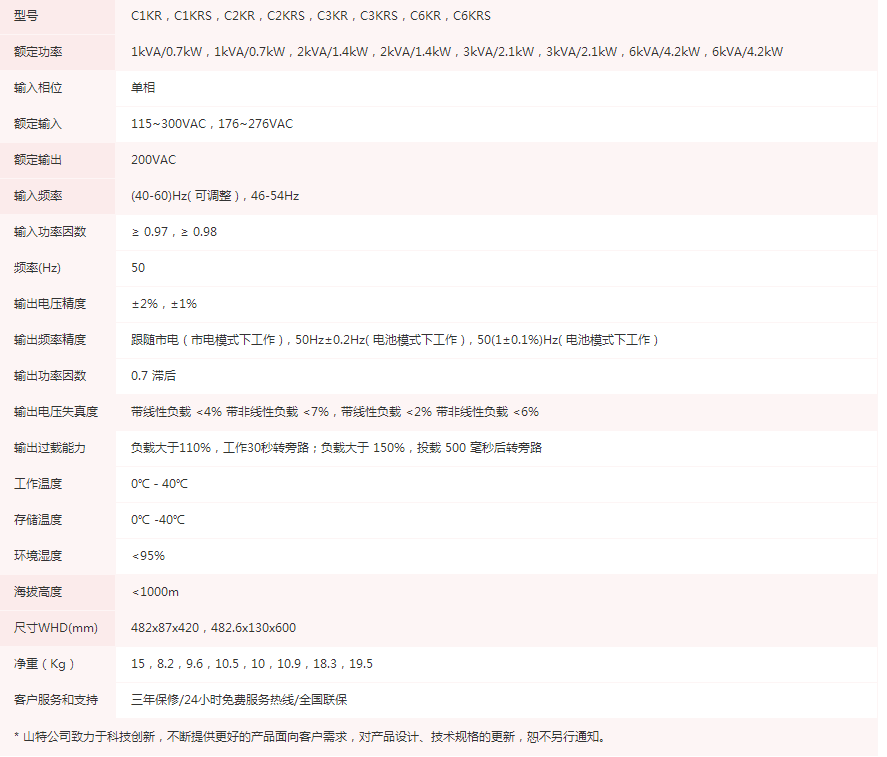887x757 pixels.
Task: Select the 输入功率因数 label
Action: 44,232
